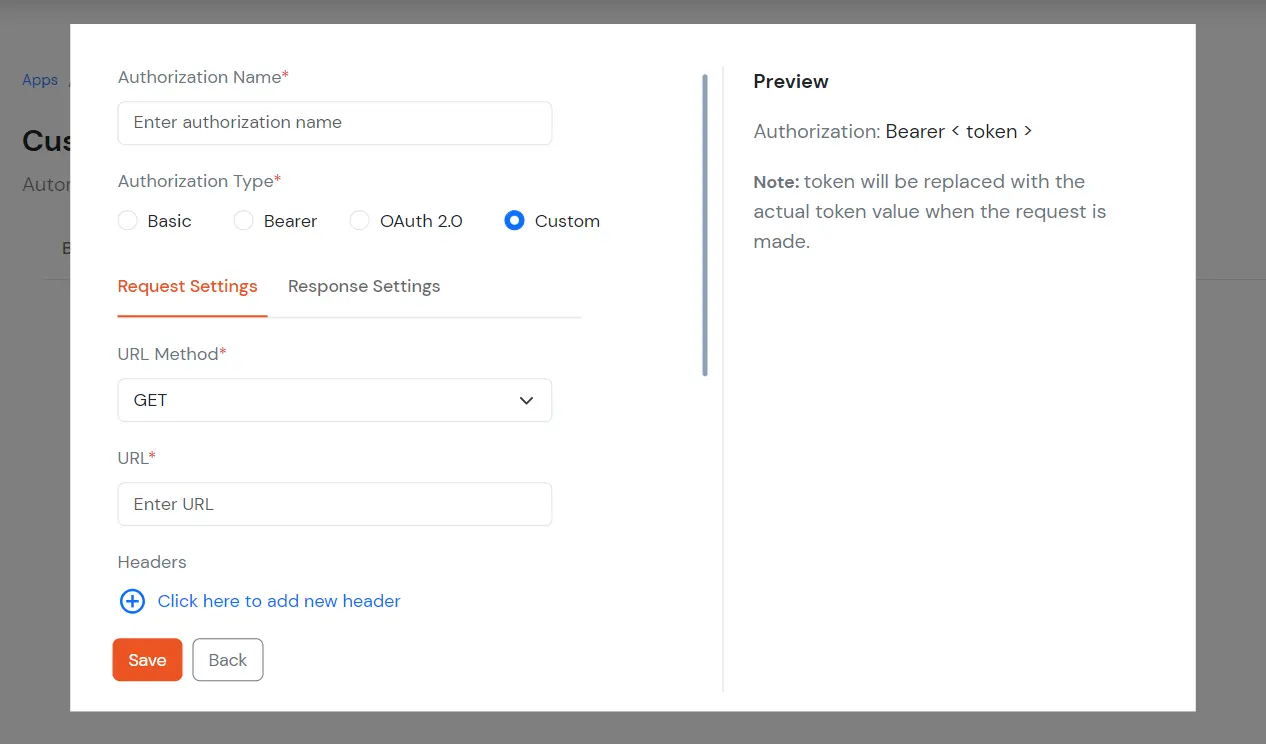
Task: Switch to the Response Settings tab
Action: tap(363, 286)
